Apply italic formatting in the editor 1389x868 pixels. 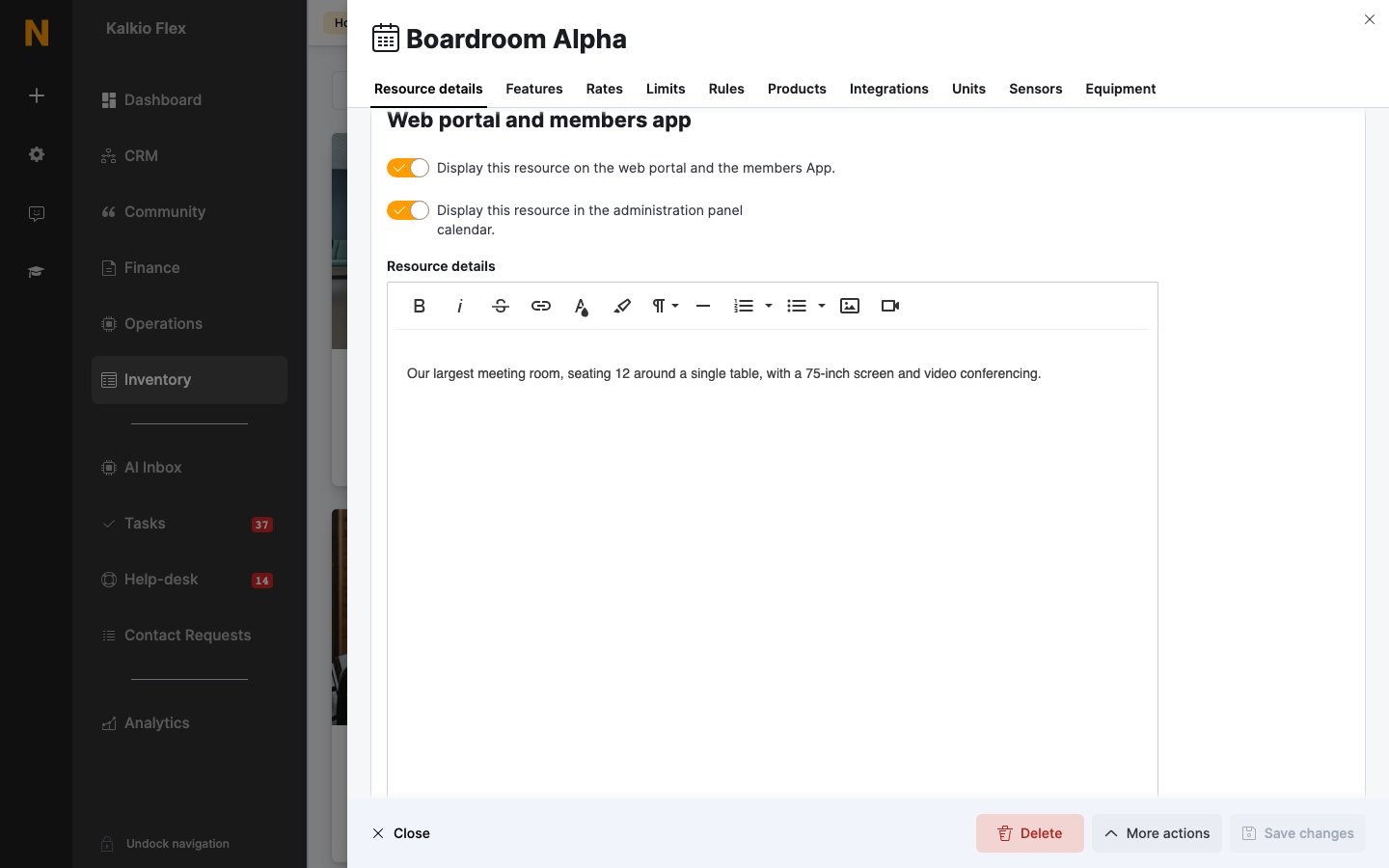pos(459,306)
